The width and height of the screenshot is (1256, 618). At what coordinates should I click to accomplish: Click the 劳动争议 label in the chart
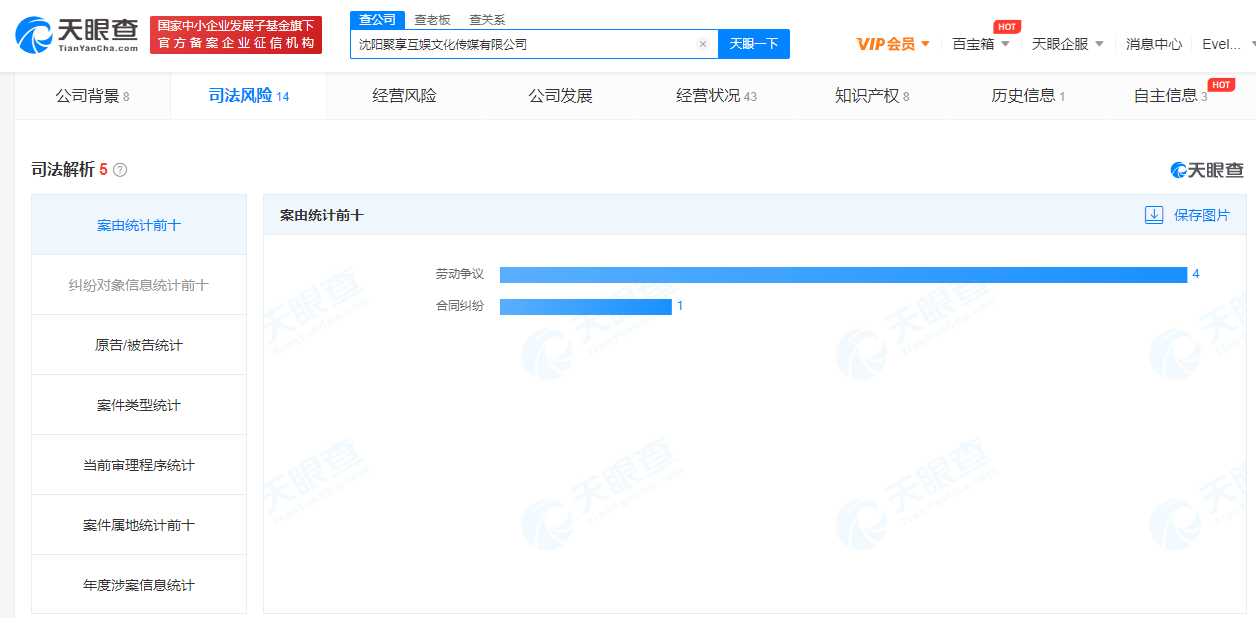point(459,274)
